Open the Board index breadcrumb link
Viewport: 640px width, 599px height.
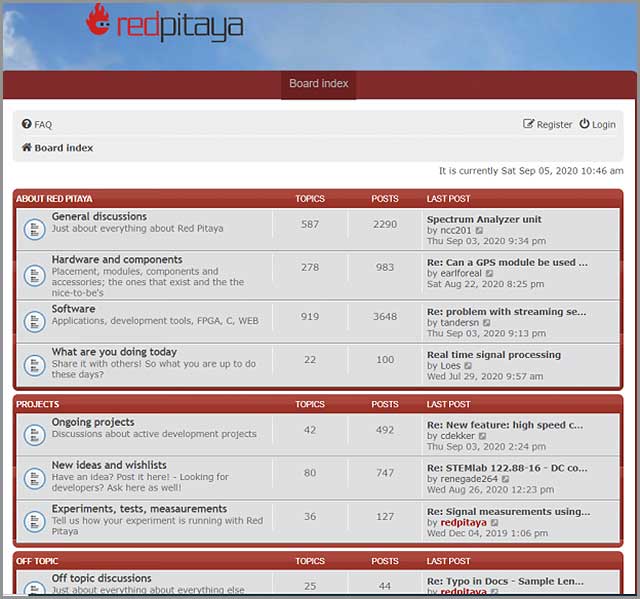(x=64, y=148)
